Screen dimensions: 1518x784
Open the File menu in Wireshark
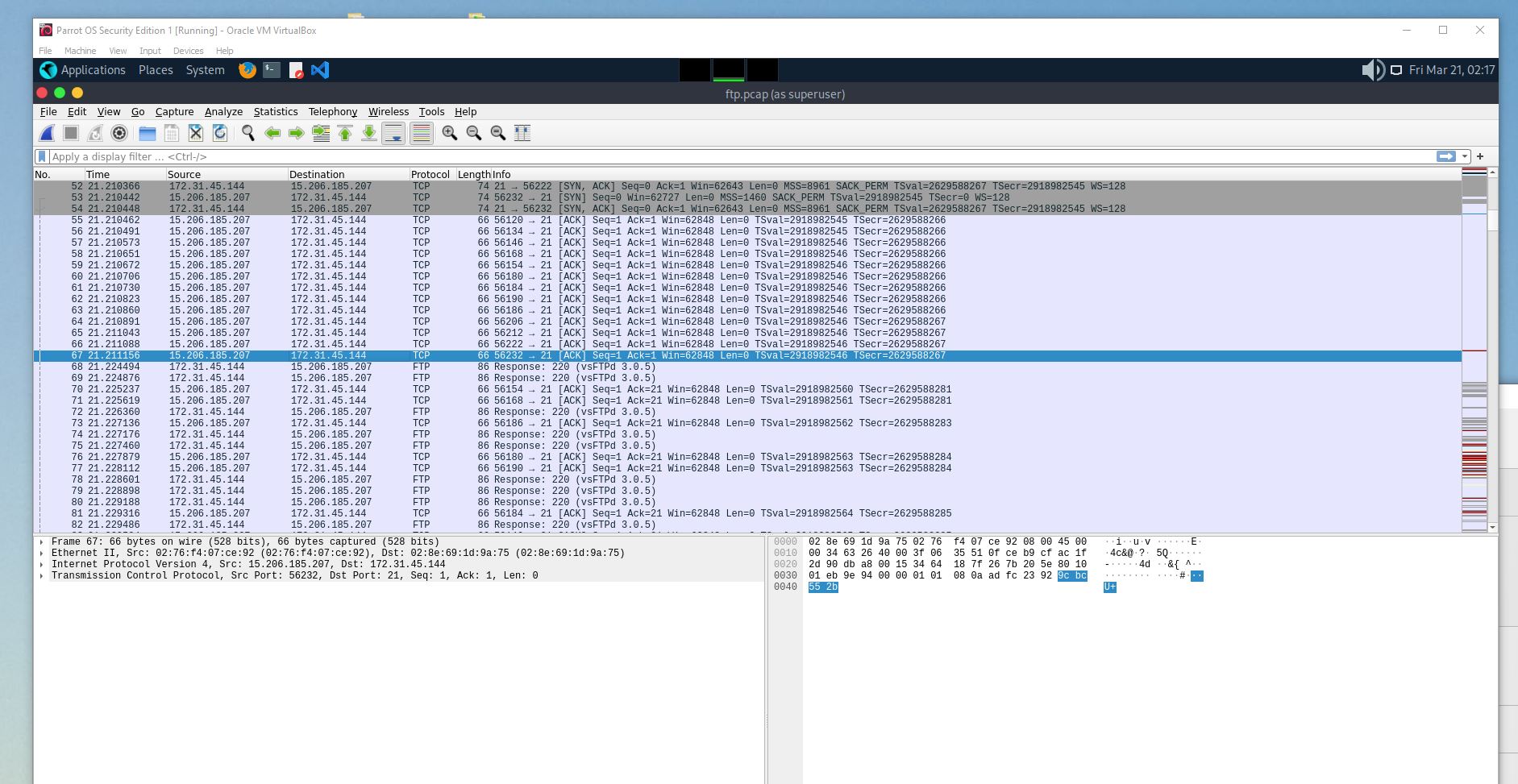(48, 112)
